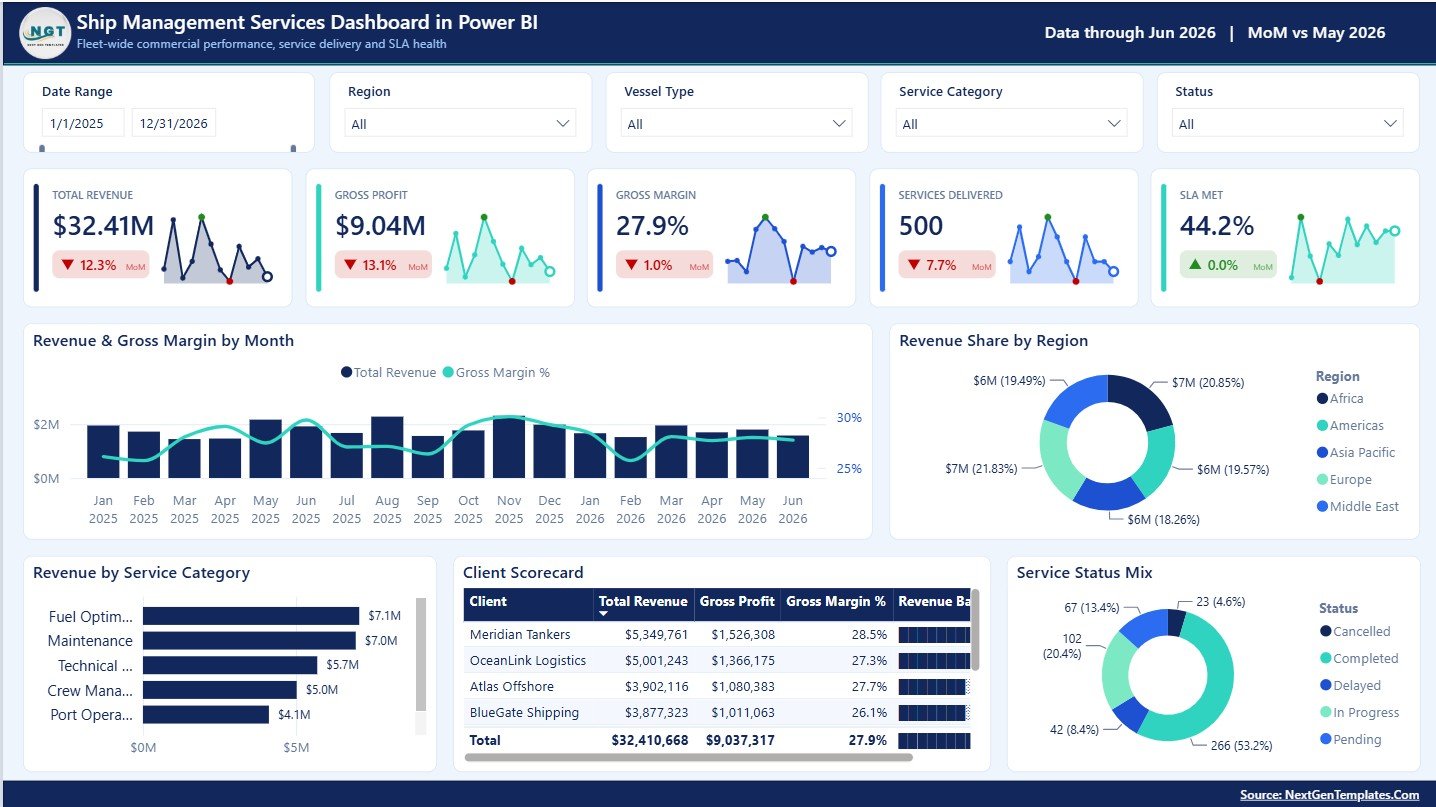Click the Client column header

528,604
